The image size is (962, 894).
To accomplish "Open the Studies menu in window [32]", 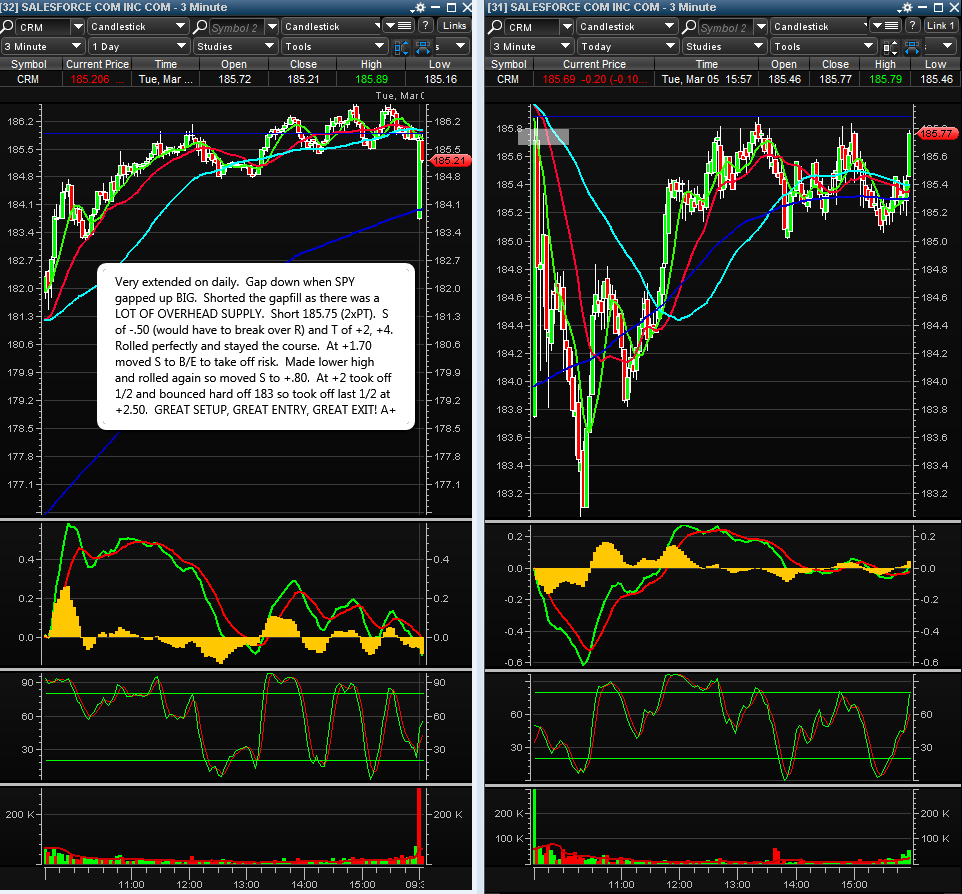I will click(x=236, y=46).
